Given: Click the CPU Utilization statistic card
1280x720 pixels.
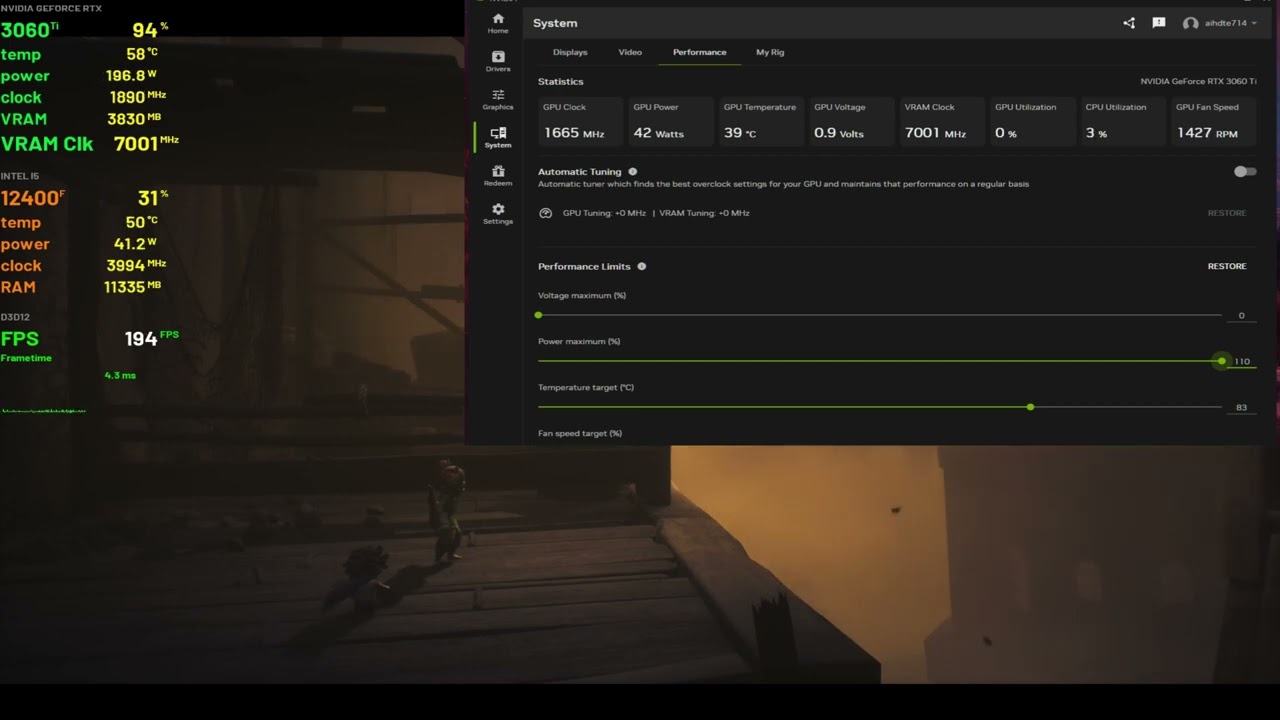Looking at the screenshot, I should [1123, 121].
